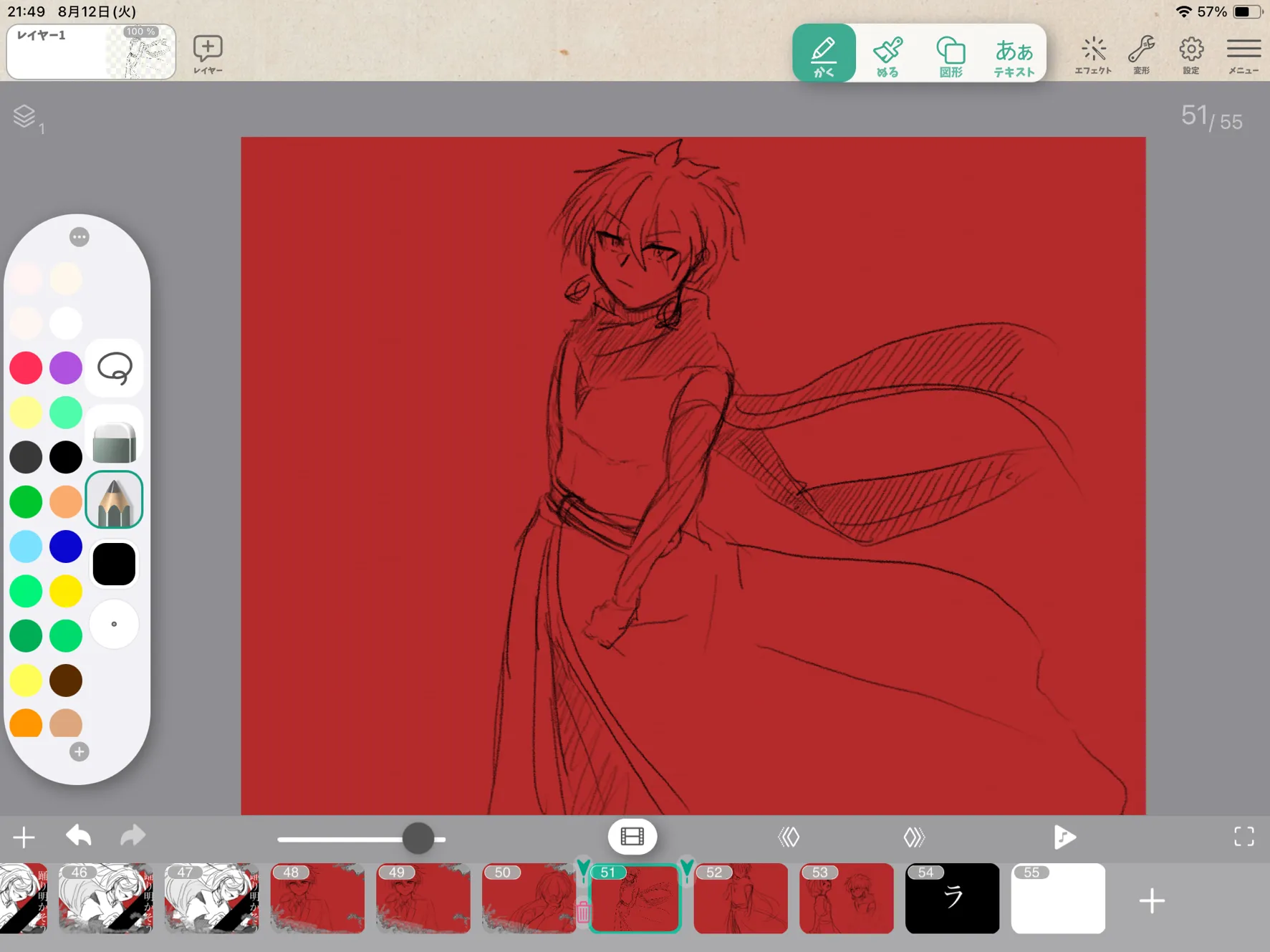
Task: Redo the last undone action
Action: [x=133, y=836]
